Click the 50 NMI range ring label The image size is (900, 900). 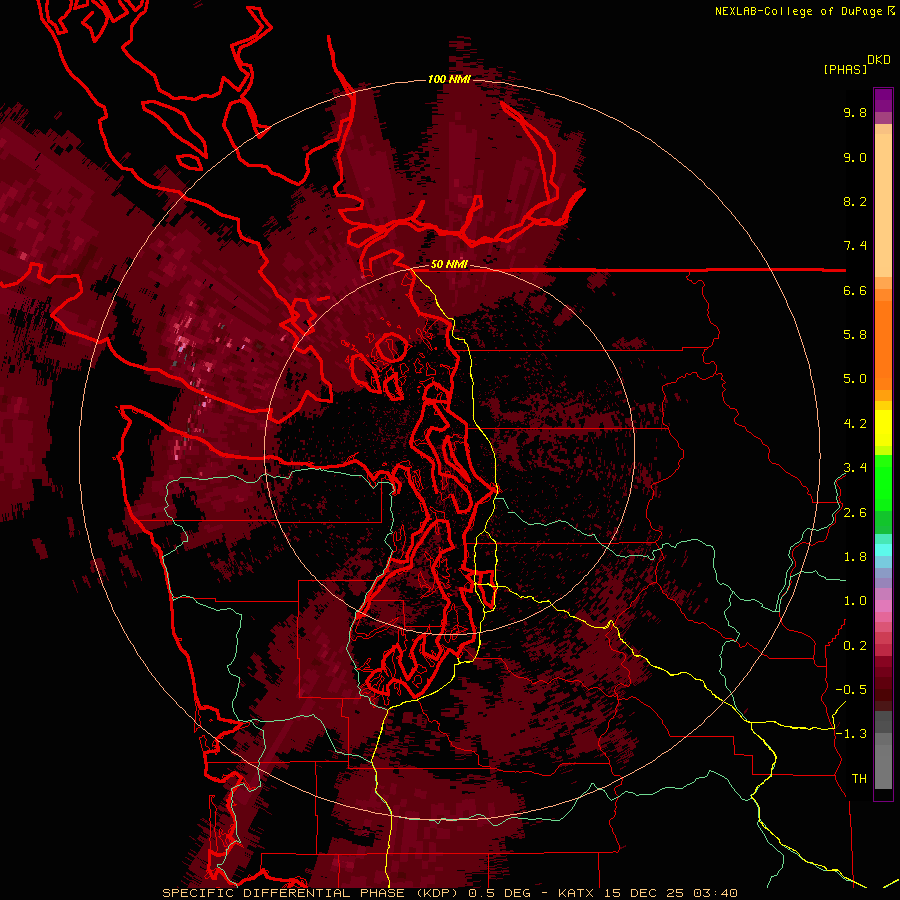tap(449, 264)
